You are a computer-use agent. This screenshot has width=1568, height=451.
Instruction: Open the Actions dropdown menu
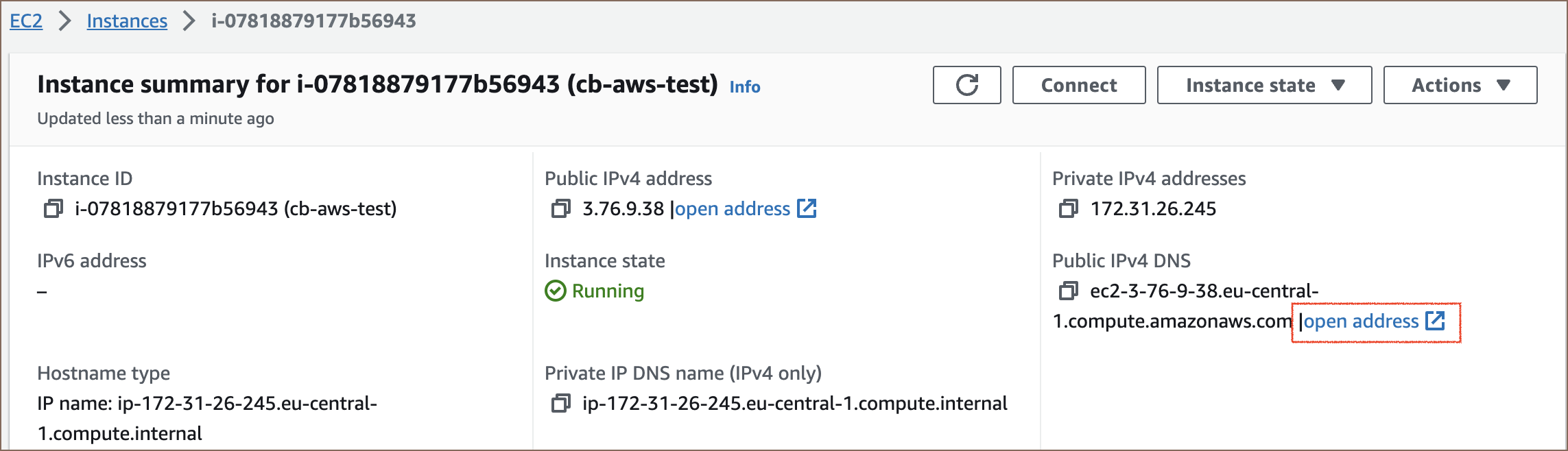(1460, 85)
